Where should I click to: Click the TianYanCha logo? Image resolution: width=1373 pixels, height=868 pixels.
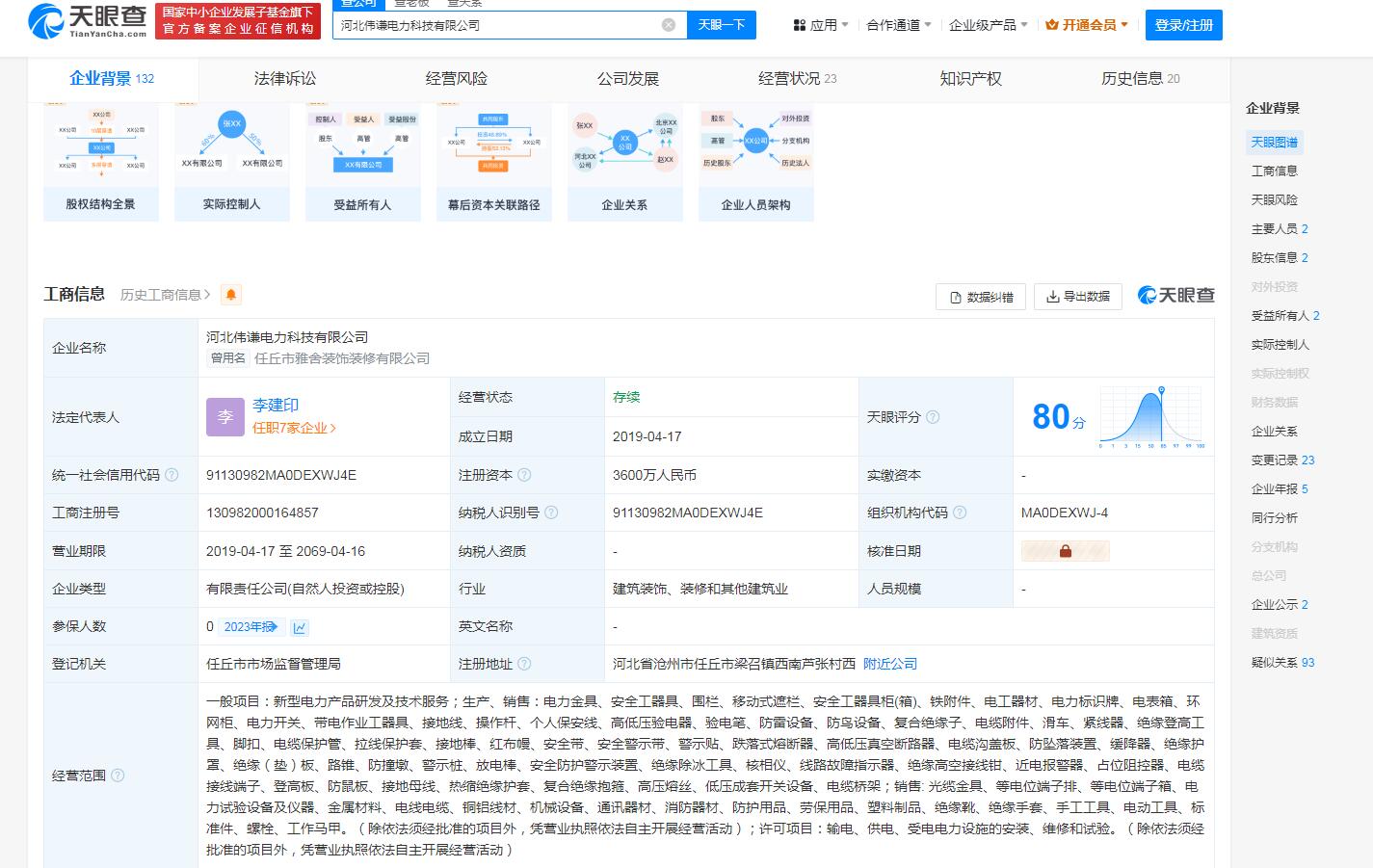point(88,20)
